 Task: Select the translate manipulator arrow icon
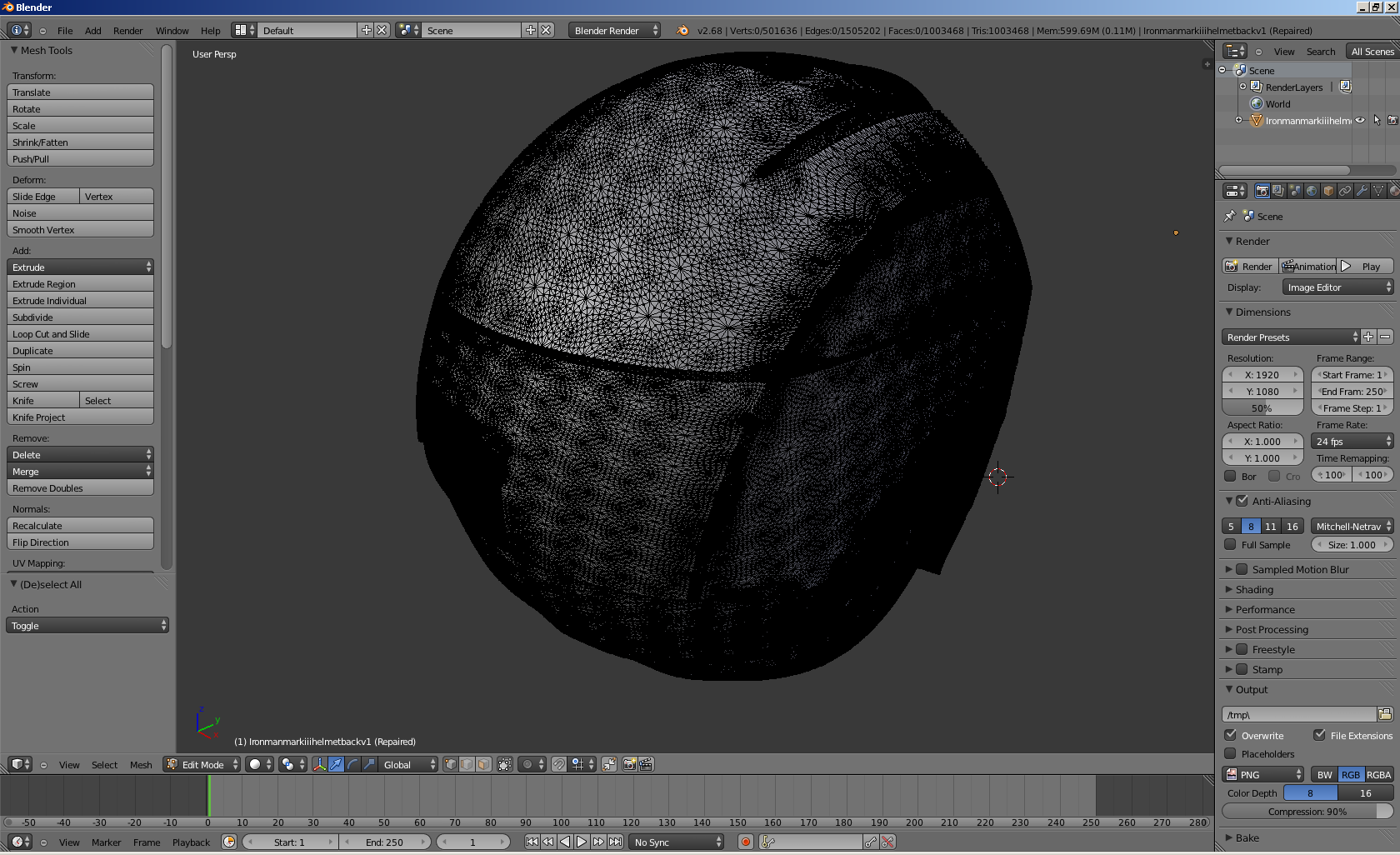point(336,764)
